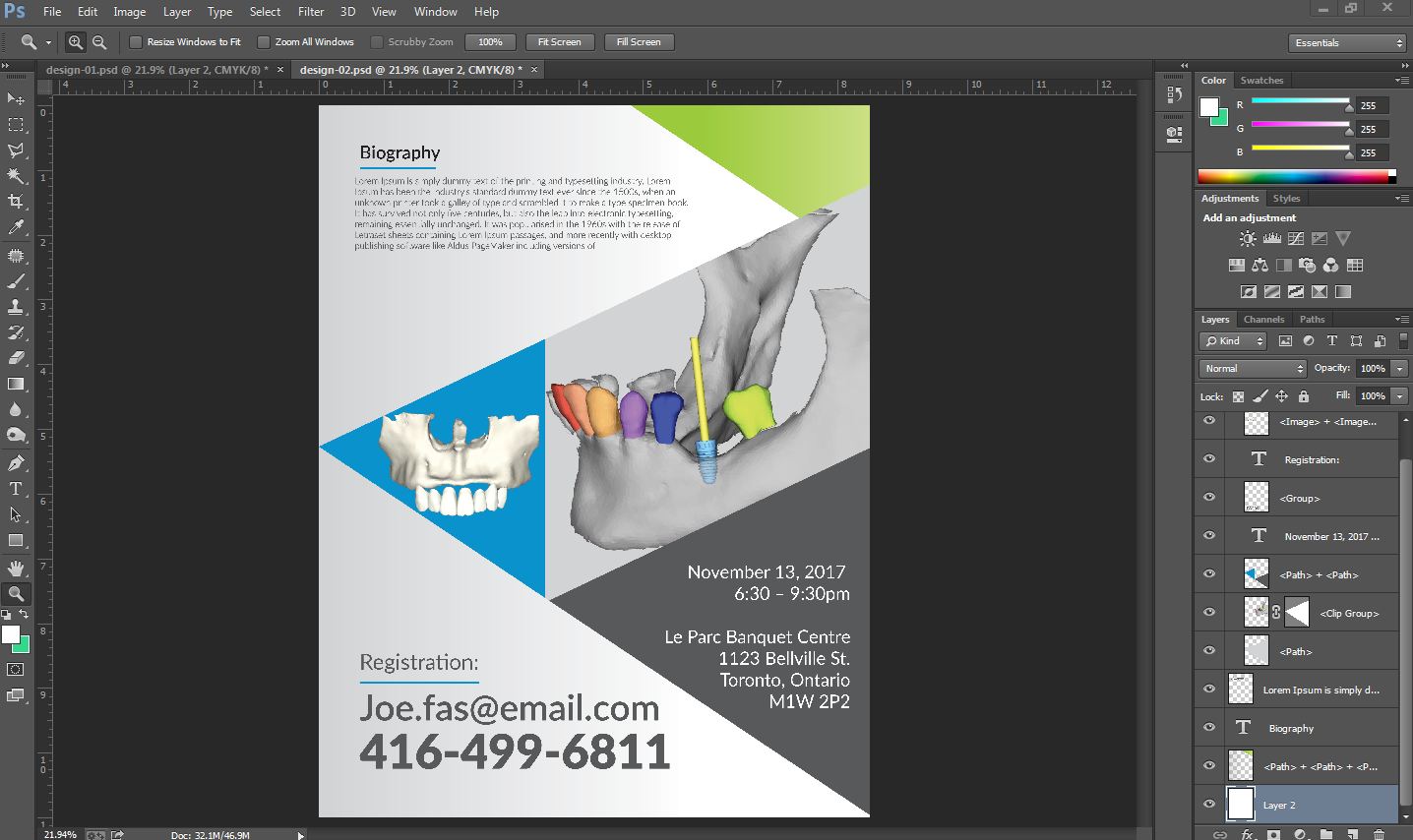
Task: Open the Filter menu
Action: (311, 12)
